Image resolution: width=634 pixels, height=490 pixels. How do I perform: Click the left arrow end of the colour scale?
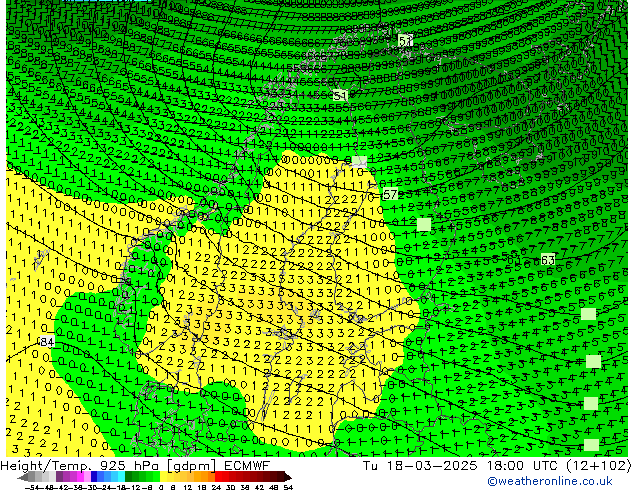click(x=23, y=477)
